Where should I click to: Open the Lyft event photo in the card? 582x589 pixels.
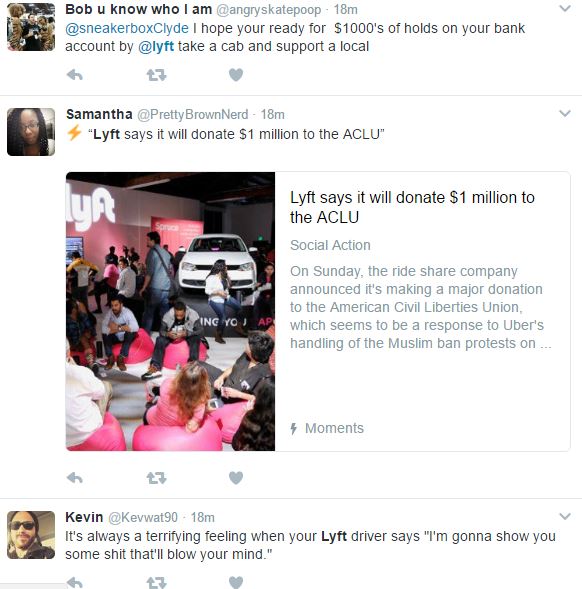pos(171,311)
